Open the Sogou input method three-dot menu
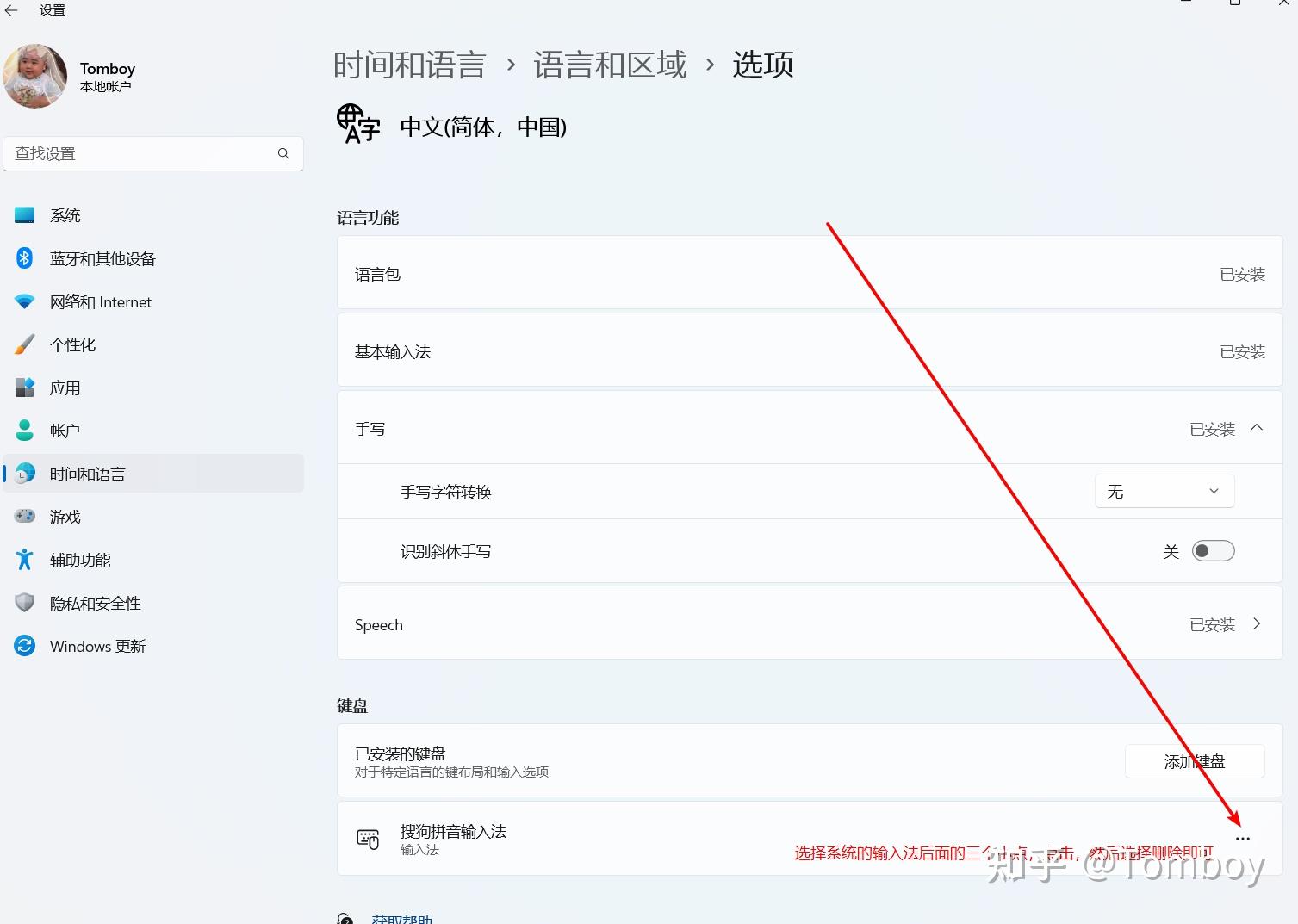This screenshot has width=1298, height=924. coord(1242,837)
